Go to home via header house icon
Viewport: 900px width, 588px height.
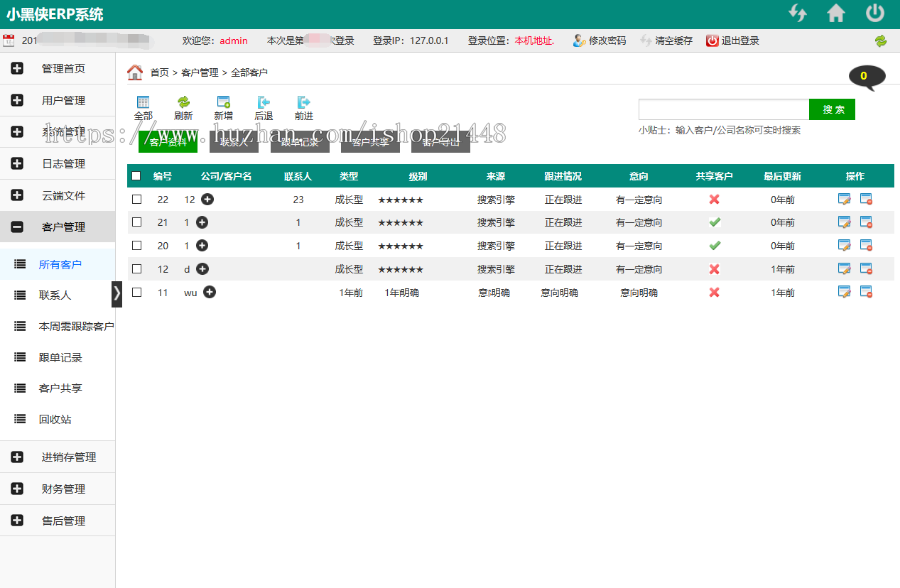coord(836,13)
